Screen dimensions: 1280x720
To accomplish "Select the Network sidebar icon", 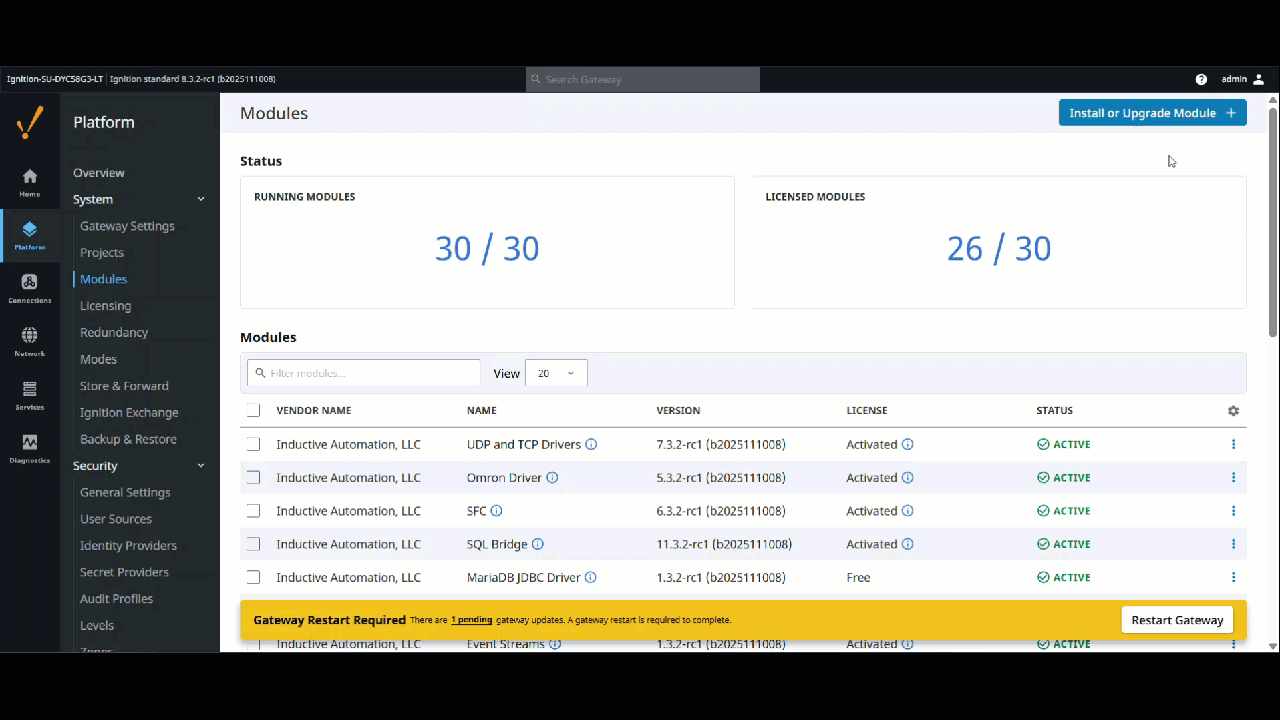I will [29, 340].
